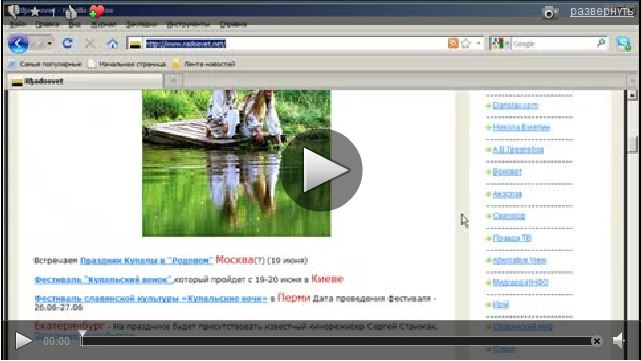Image resolution: width=641 pixels, height=361 pixels.
Task: Click small play button in control bar
Action: click(23, 341)
